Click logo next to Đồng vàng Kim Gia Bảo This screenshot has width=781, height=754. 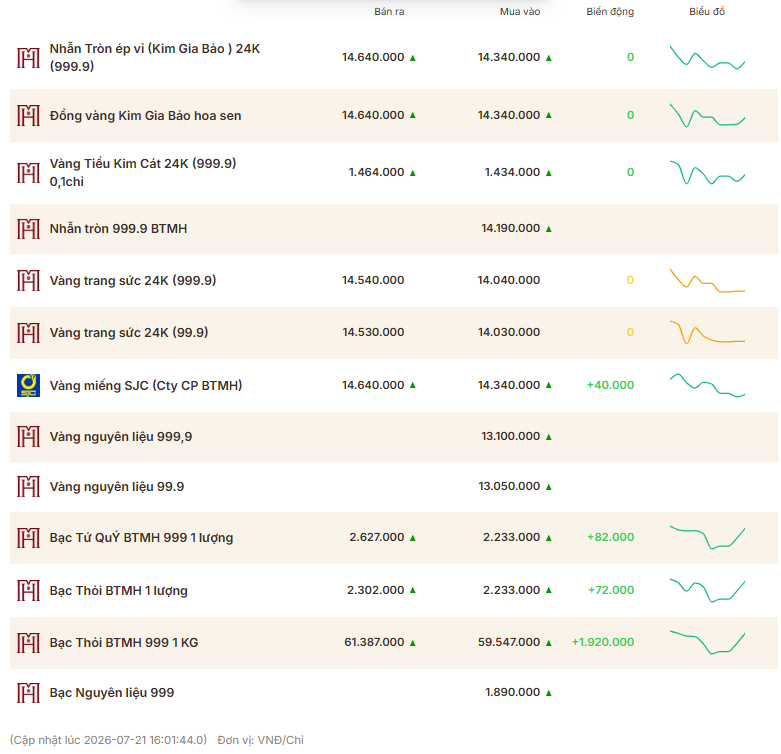[x=28, y=116]
